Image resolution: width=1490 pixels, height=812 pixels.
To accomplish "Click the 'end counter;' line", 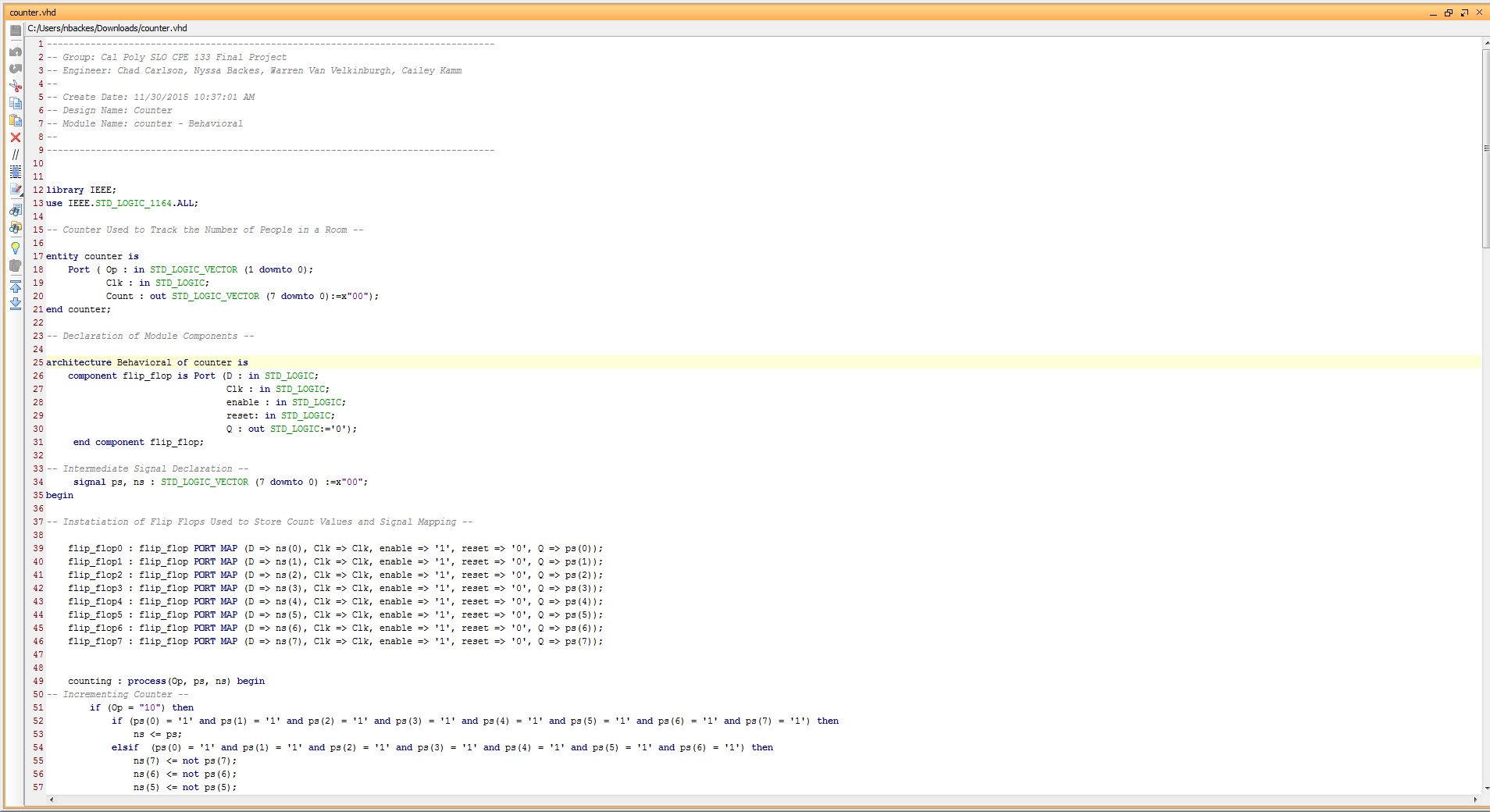I will click(x=78, y=309).
